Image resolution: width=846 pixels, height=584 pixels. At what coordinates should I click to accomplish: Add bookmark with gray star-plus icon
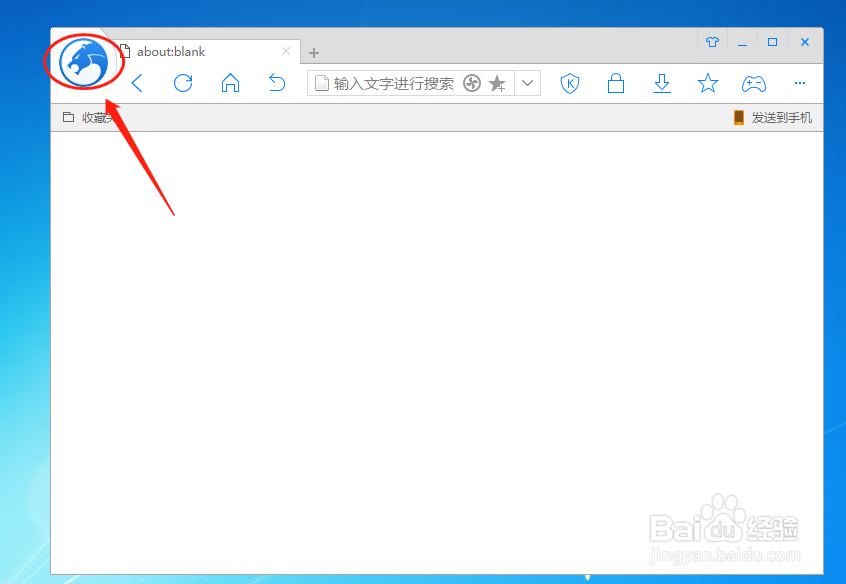coord(497,84)
